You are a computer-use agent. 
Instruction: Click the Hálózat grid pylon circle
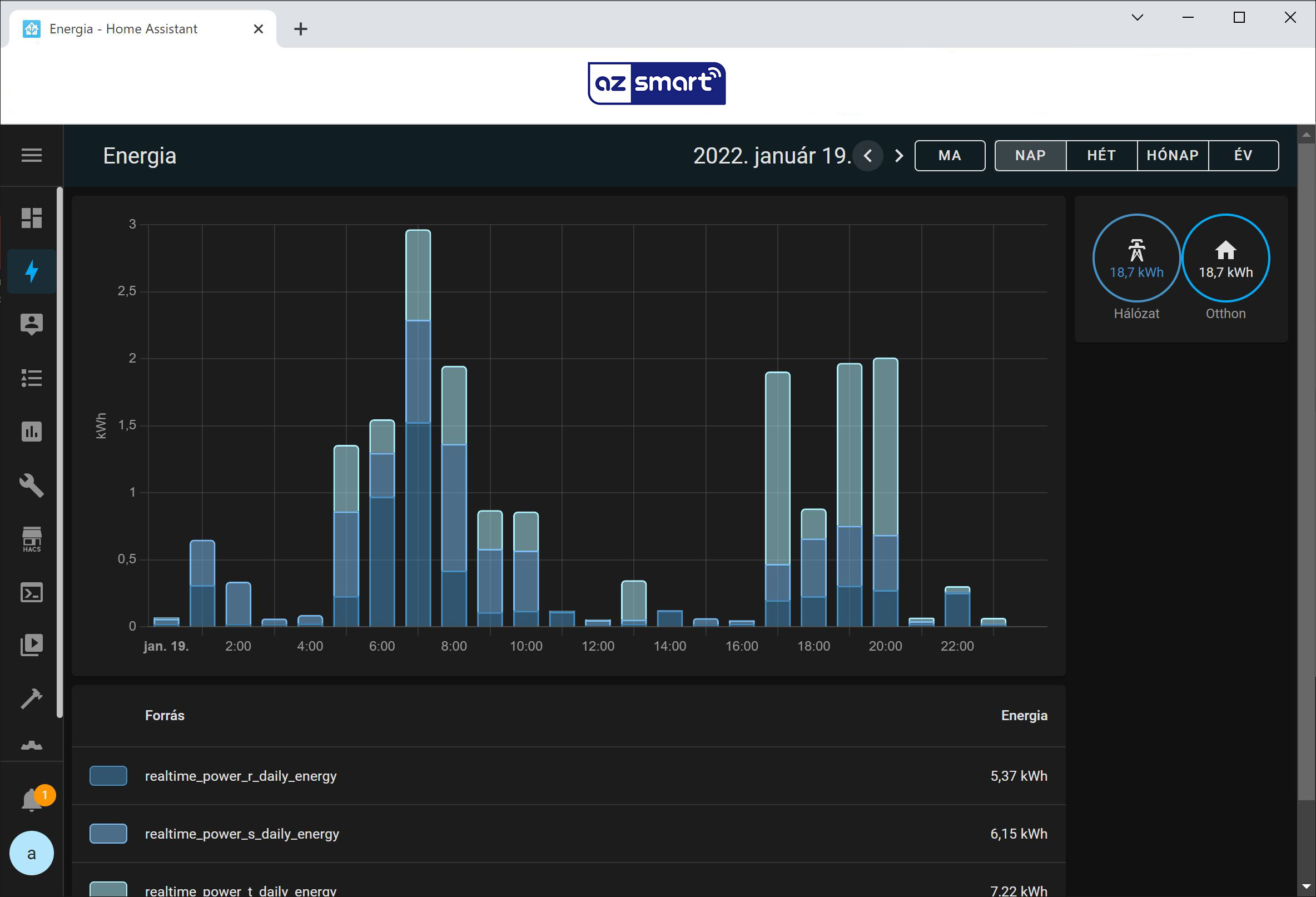tap(1136, 257)
